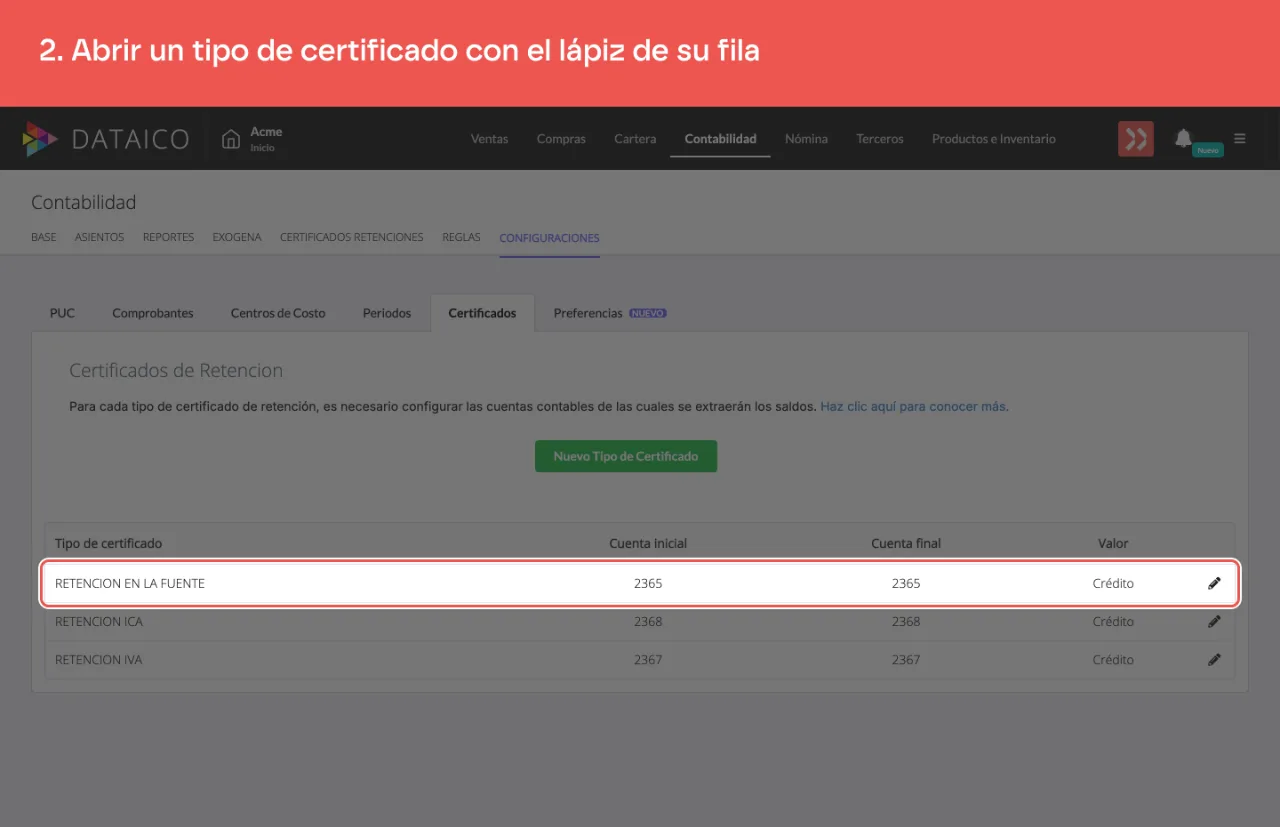The height and width of the screenshot is (827, 1280).
Task: Edit RETENCION ICA with pencil icon
Action: [x=1214, y=621]
